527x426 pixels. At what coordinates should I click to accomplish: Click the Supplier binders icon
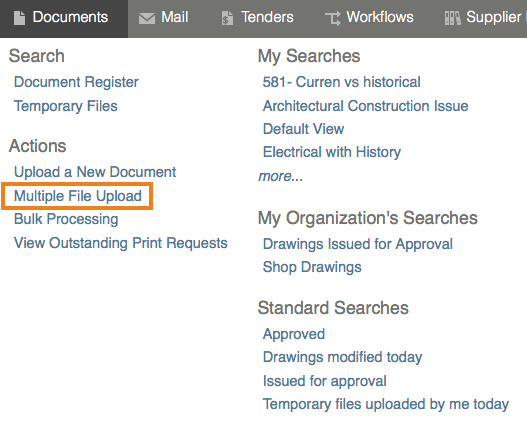click(452, 18)
